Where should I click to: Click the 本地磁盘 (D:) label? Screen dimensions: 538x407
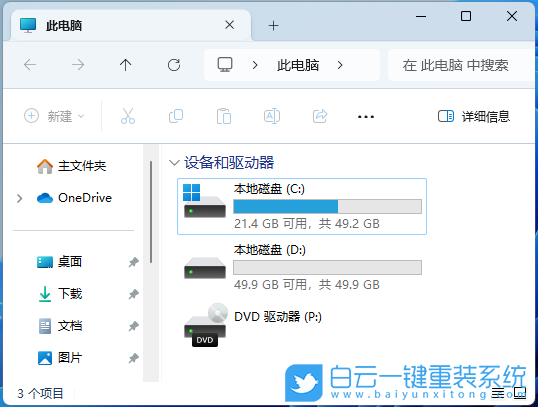point(270,249)
